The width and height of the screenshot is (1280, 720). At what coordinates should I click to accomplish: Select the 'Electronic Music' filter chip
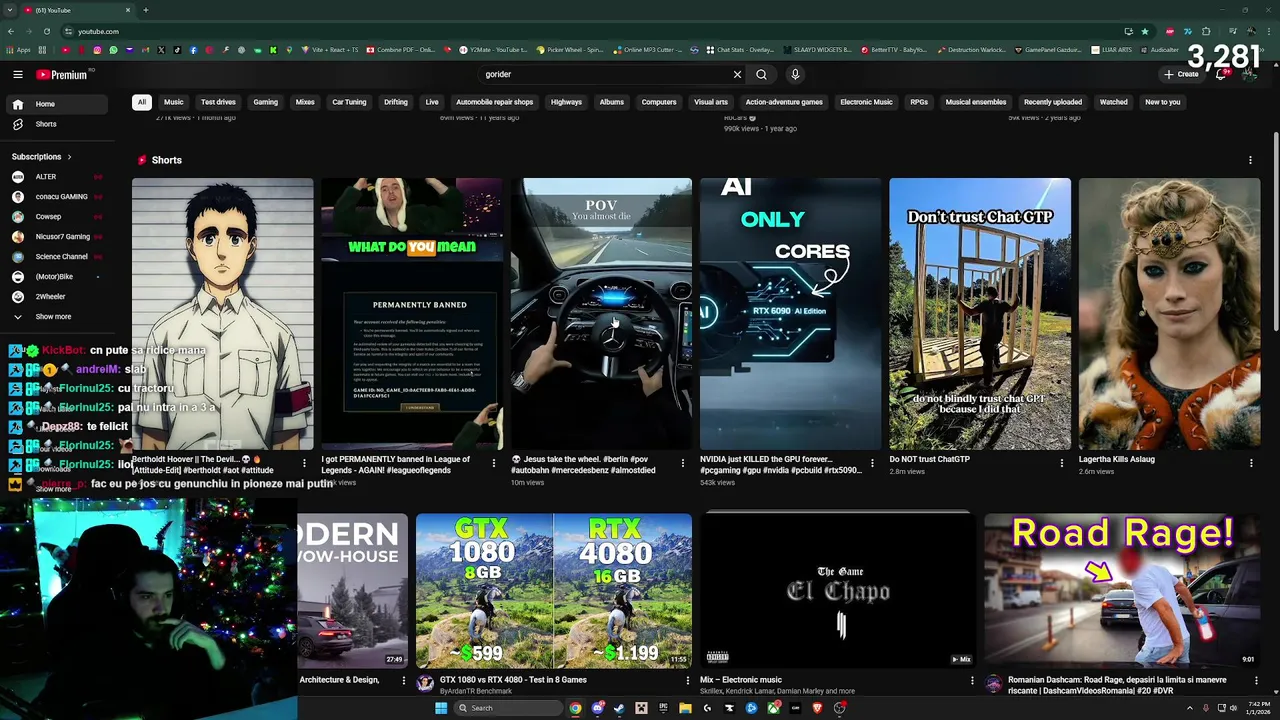tap(866, 102)
